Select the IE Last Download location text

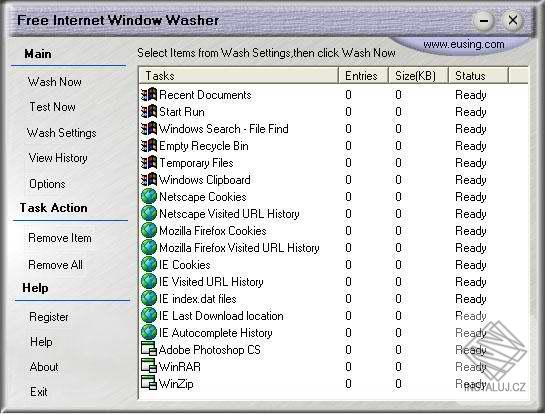(x=221, y=316)
